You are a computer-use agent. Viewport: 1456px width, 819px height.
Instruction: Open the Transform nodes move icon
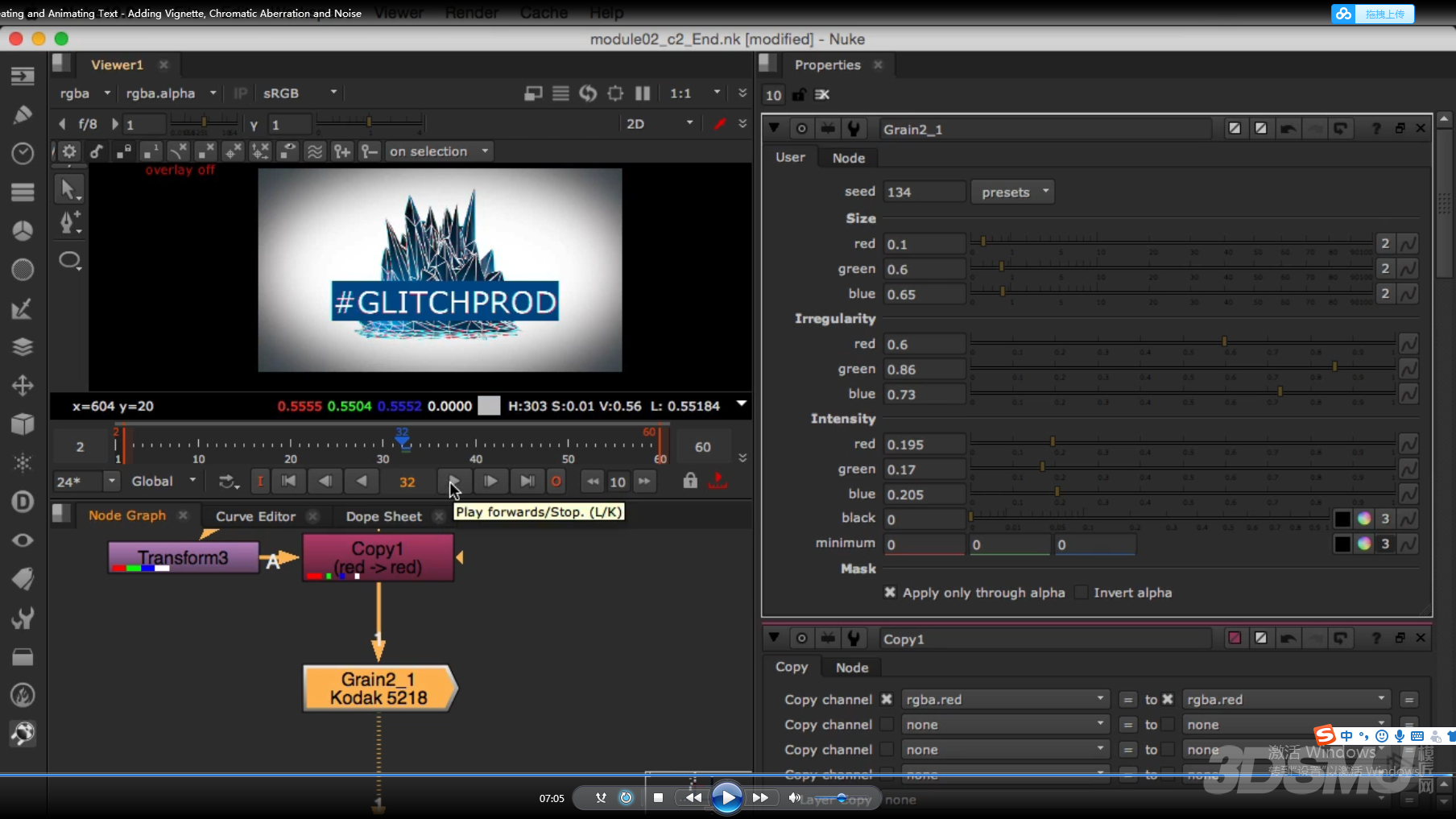(23, 386)
